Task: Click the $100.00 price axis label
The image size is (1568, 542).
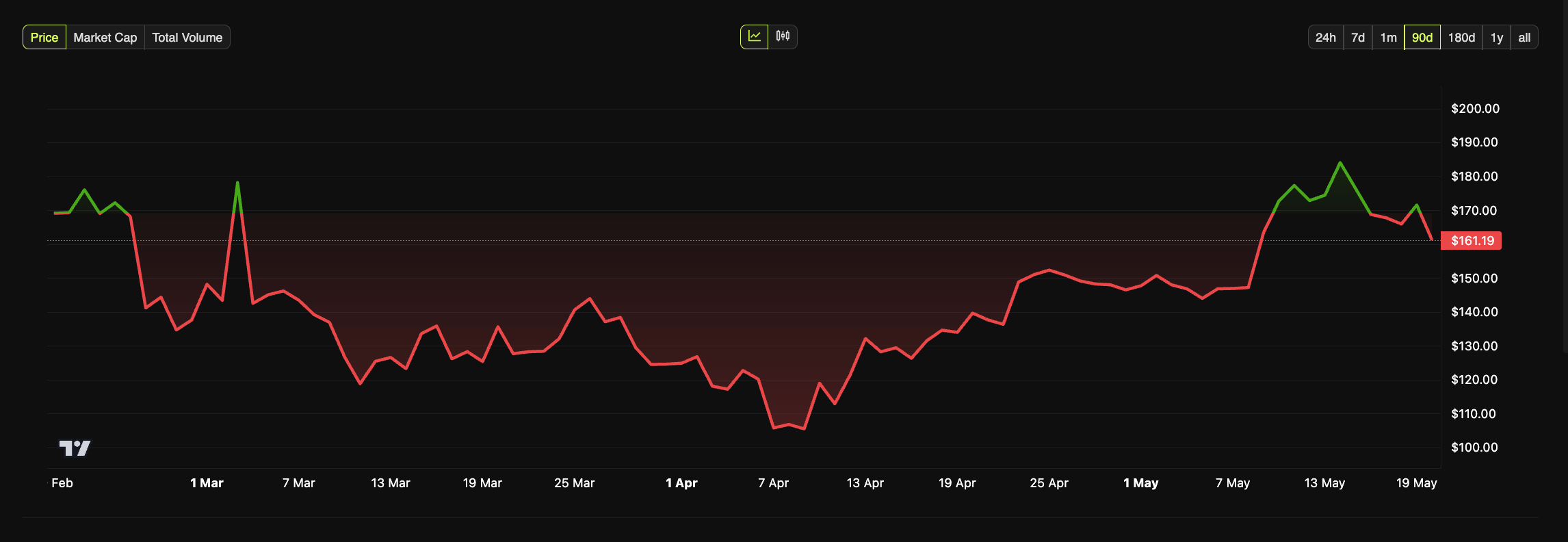Action: coord(1474,448)
